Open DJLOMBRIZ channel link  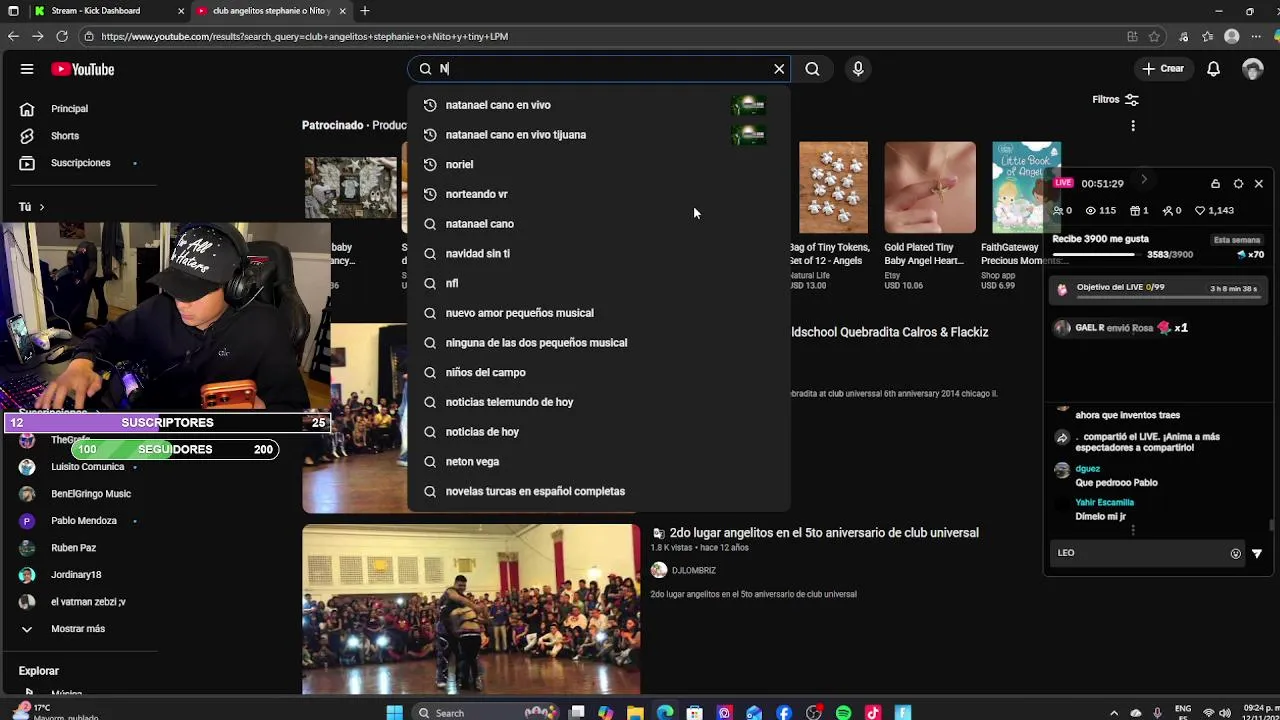click(x=693, y=570)
